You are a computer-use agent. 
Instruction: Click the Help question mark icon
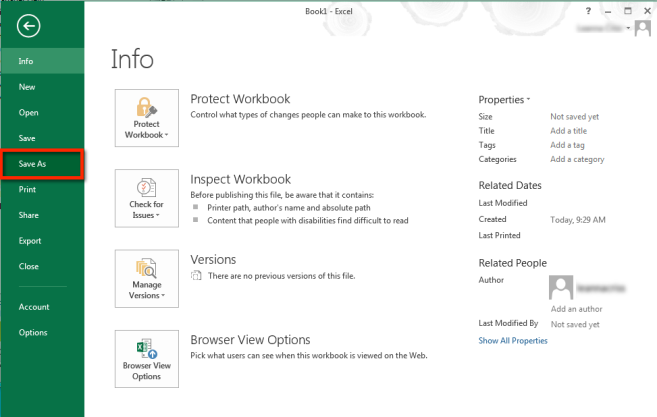point(588,11)
